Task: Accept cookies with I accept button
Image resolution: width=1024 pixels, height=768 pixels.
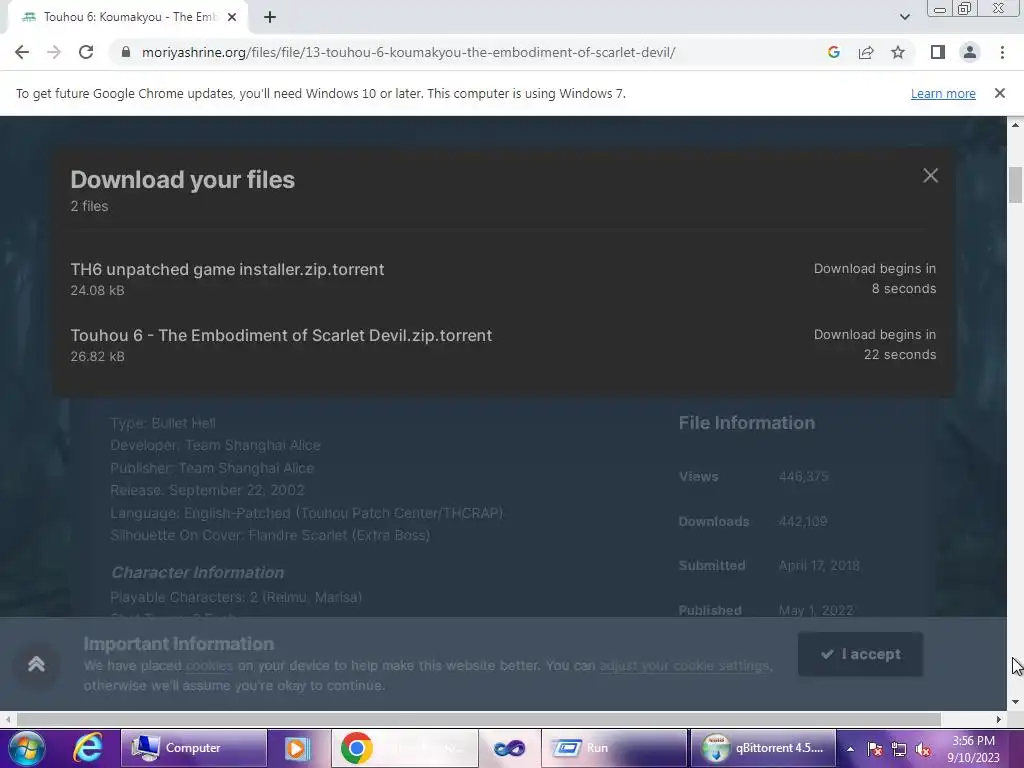Action: tap(860, 654)
